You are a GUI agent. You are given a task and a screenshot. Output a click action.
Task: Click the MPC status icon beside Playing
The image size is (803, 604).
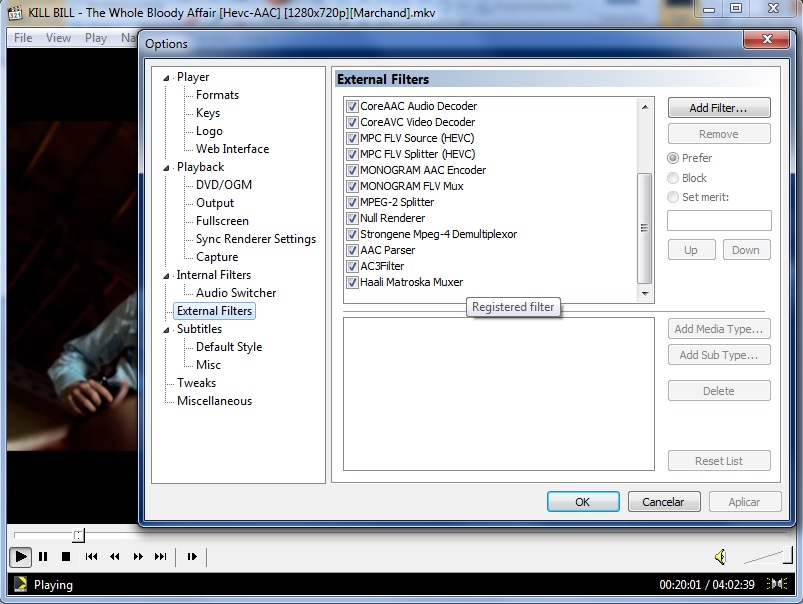coord(20,585)
